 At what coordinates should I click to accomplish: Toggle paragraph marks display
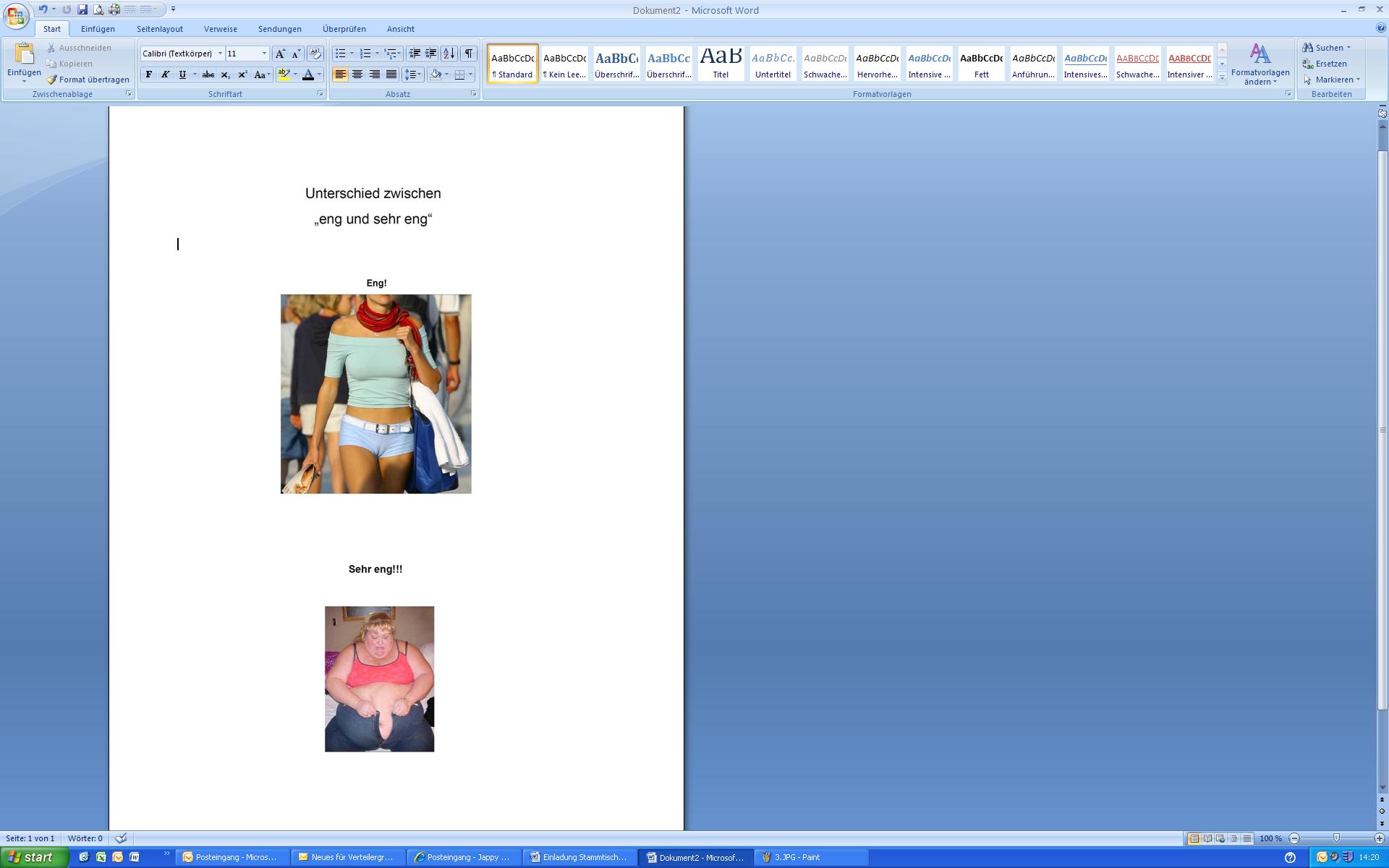click(469, 54)
